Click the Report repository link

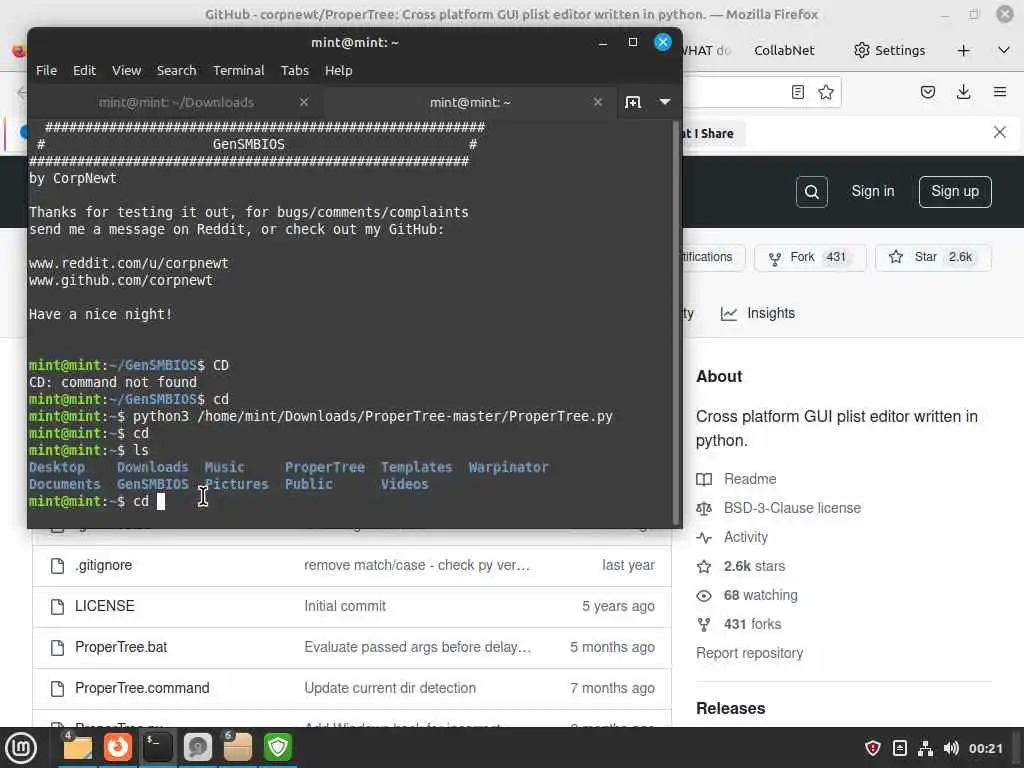click(749, 653)
